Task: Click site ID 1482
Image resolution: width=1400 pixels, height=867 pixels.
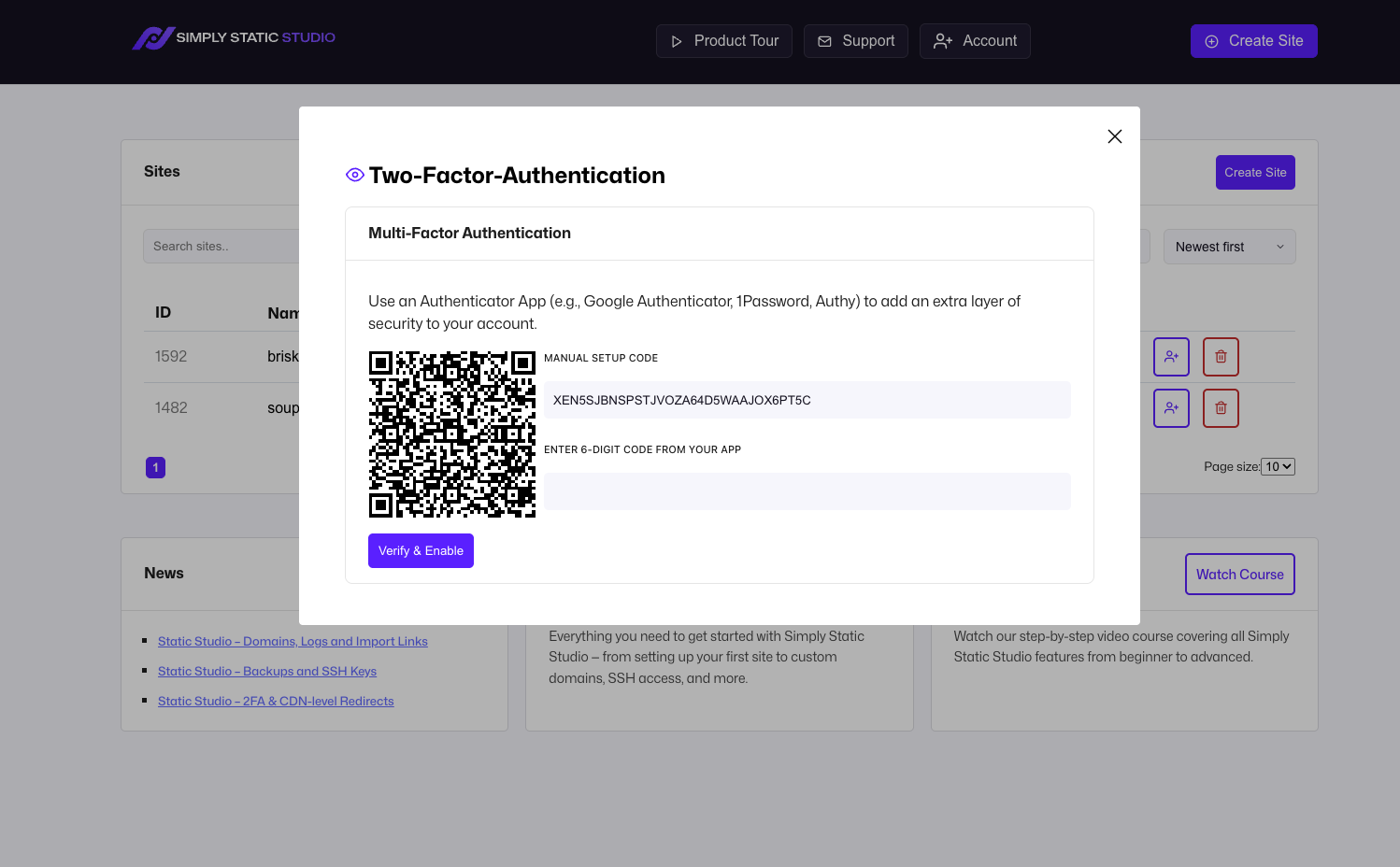Action: (x=171, y=407)
